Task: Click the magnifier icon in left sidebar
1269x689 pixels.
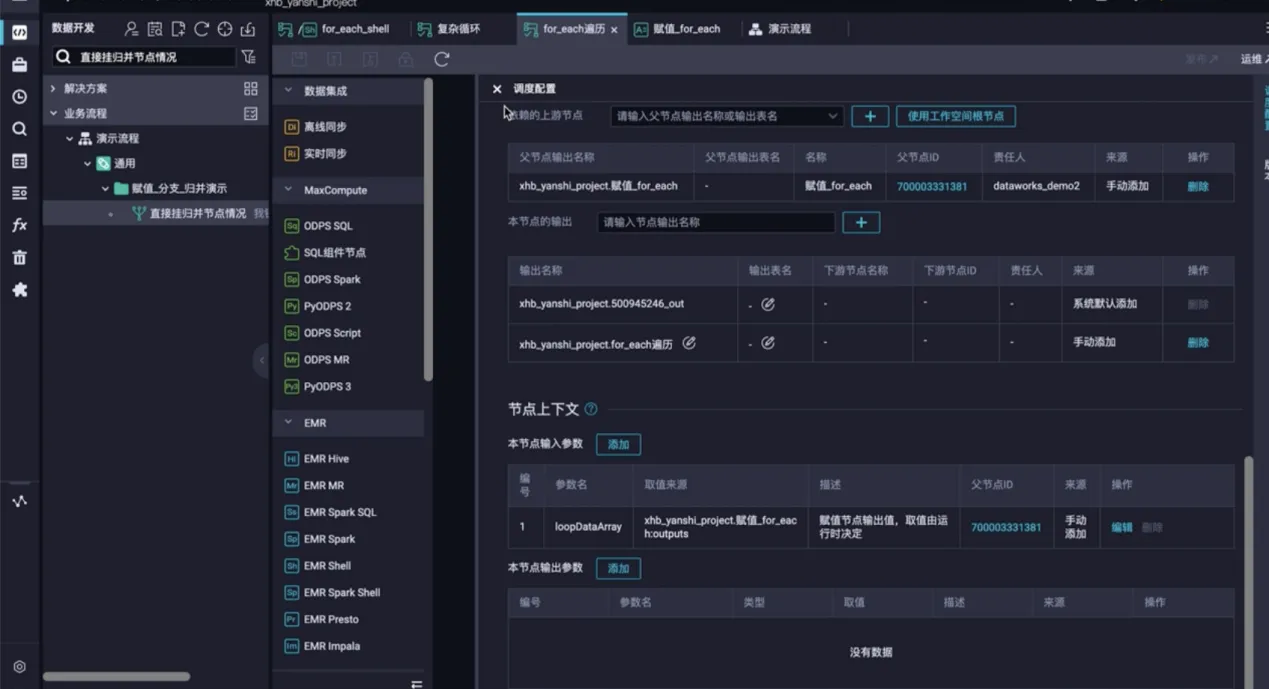Action: tap(19, 129)
